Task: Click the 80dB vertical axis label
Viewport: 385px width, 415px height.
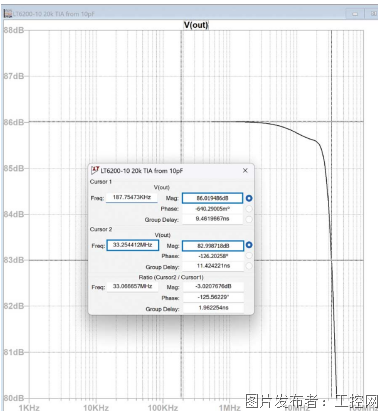Action: coord(14,398)
